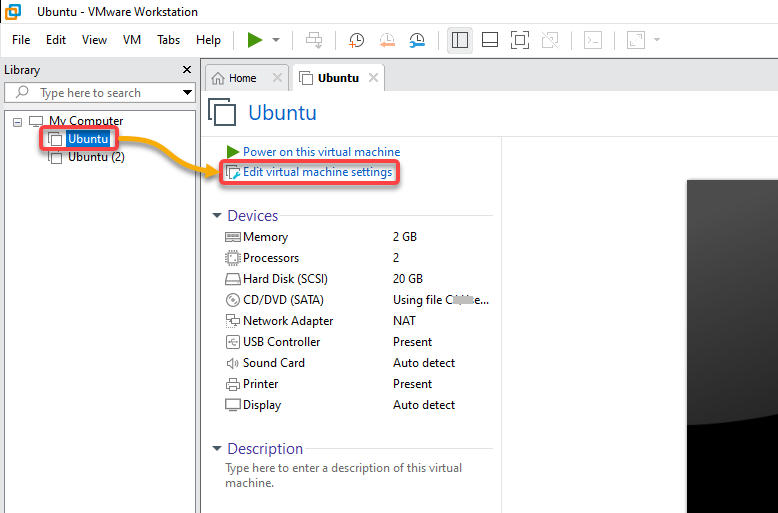Click the Memory device icon

232,237
